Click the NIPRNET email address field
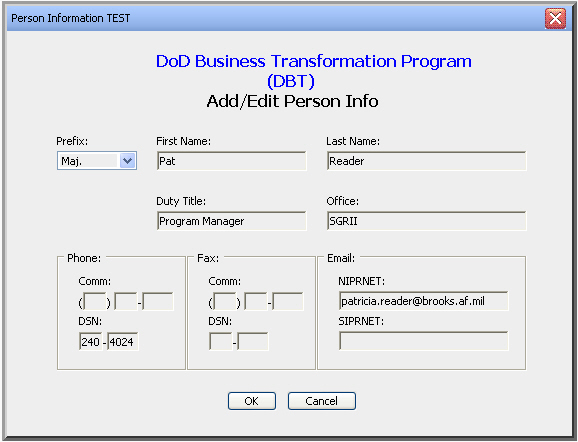The width and height of the screenshot is (578, 442). pyautogui.click(x=424, y=301)
